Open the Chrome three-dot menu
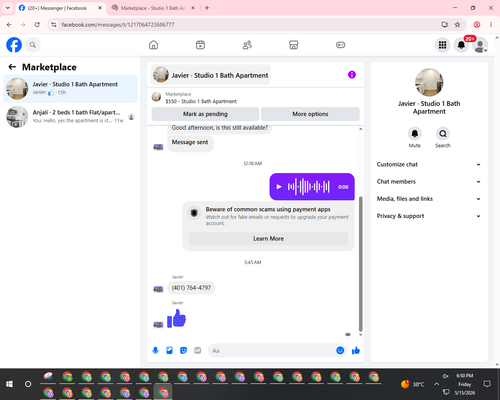The height and width of the screenshot is (400, 500). tap(491, 25)
